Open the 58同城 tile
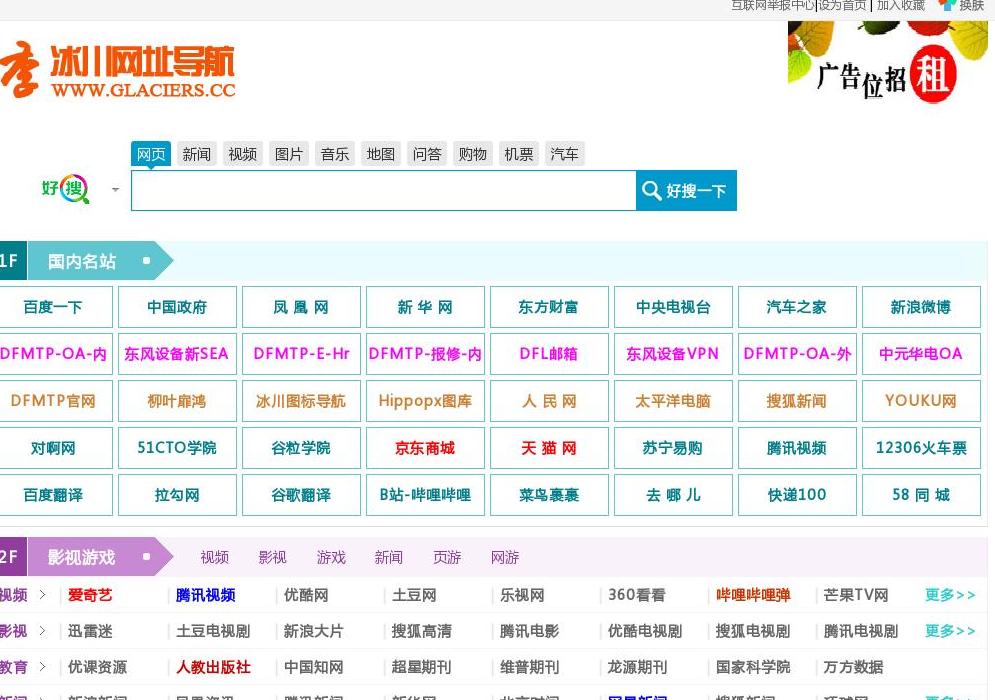This screenshot has width=995, height=700. point(921,495)
